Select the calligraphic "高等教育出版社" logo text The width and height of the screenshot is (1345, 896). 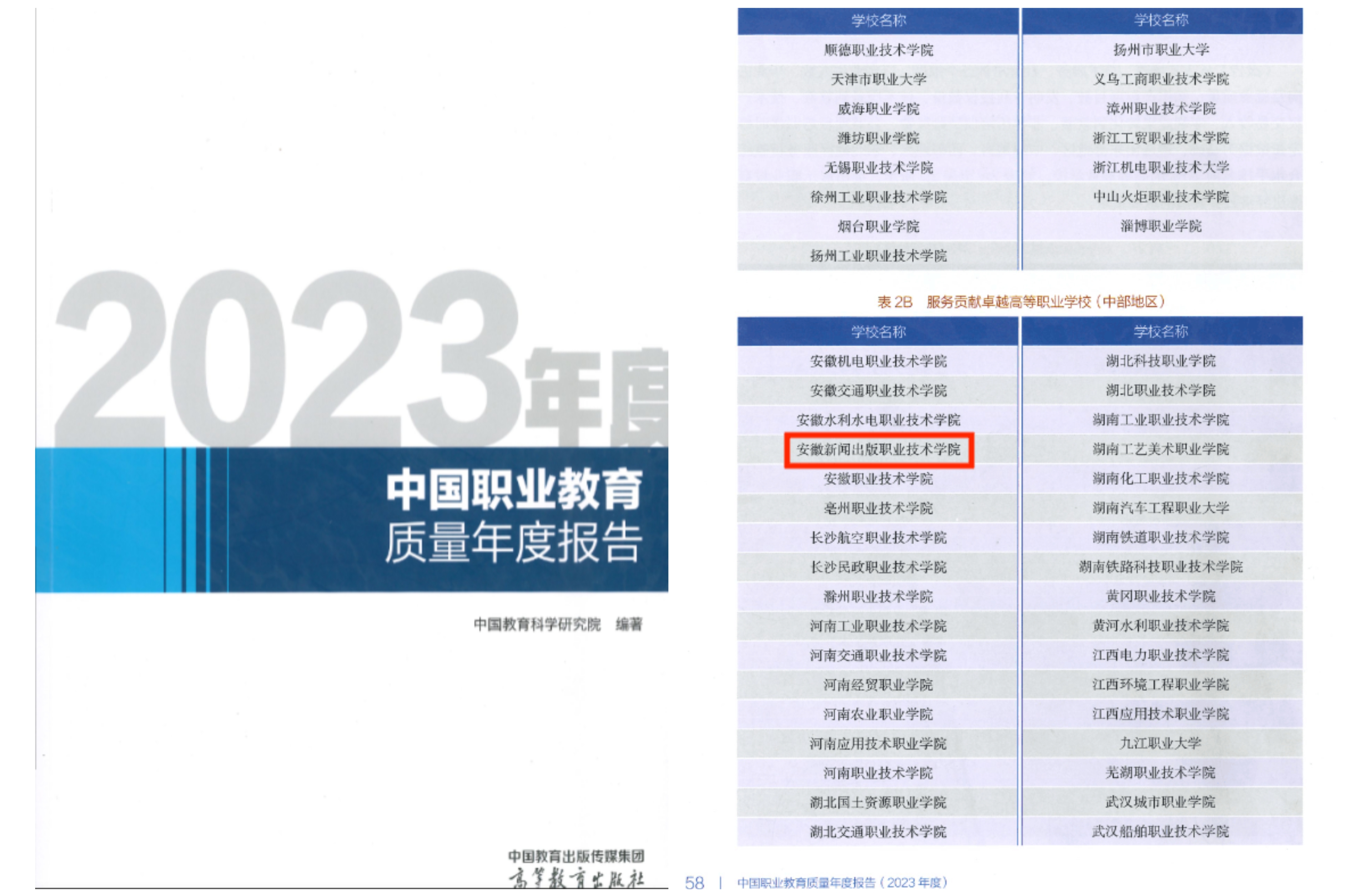coord(576,878)
